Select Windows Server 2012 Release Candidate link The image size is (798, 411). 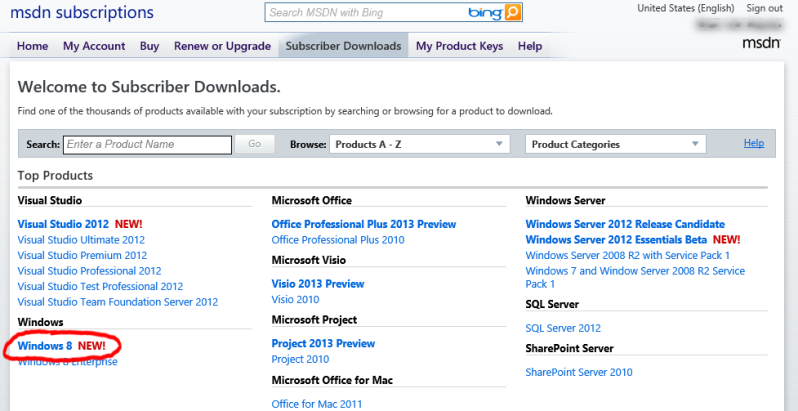click(x=624, y=224)
